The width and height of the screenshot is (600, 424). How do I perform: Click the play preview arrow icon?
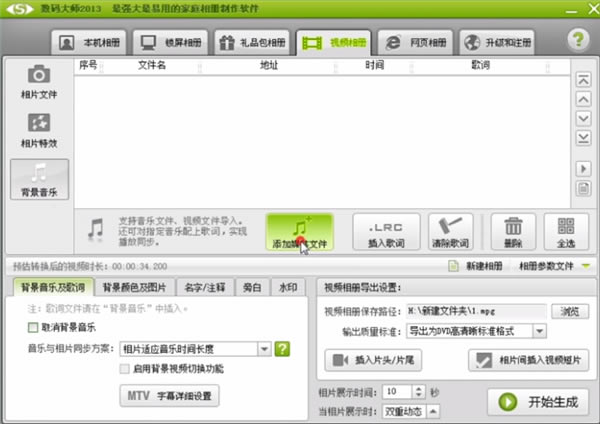[x=583, y=169]
